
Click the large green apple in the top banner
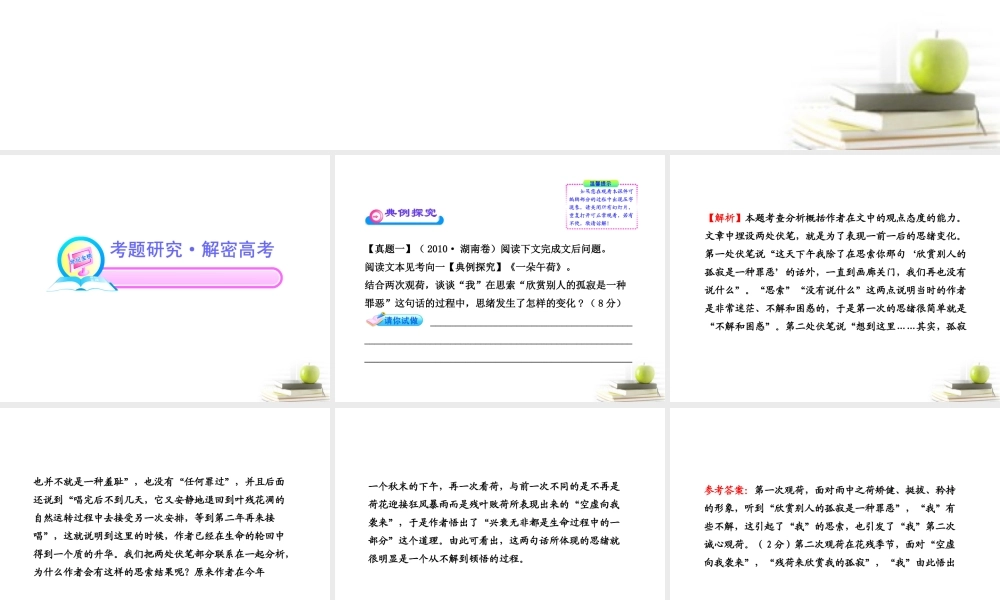tap(938, 62)
